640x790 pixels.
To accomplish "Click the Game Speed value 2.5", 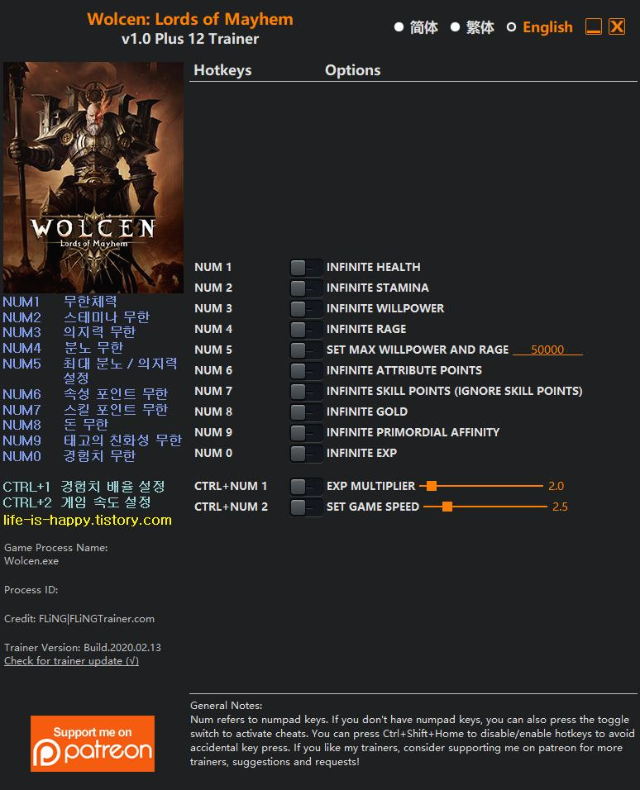I will [560, 507].
